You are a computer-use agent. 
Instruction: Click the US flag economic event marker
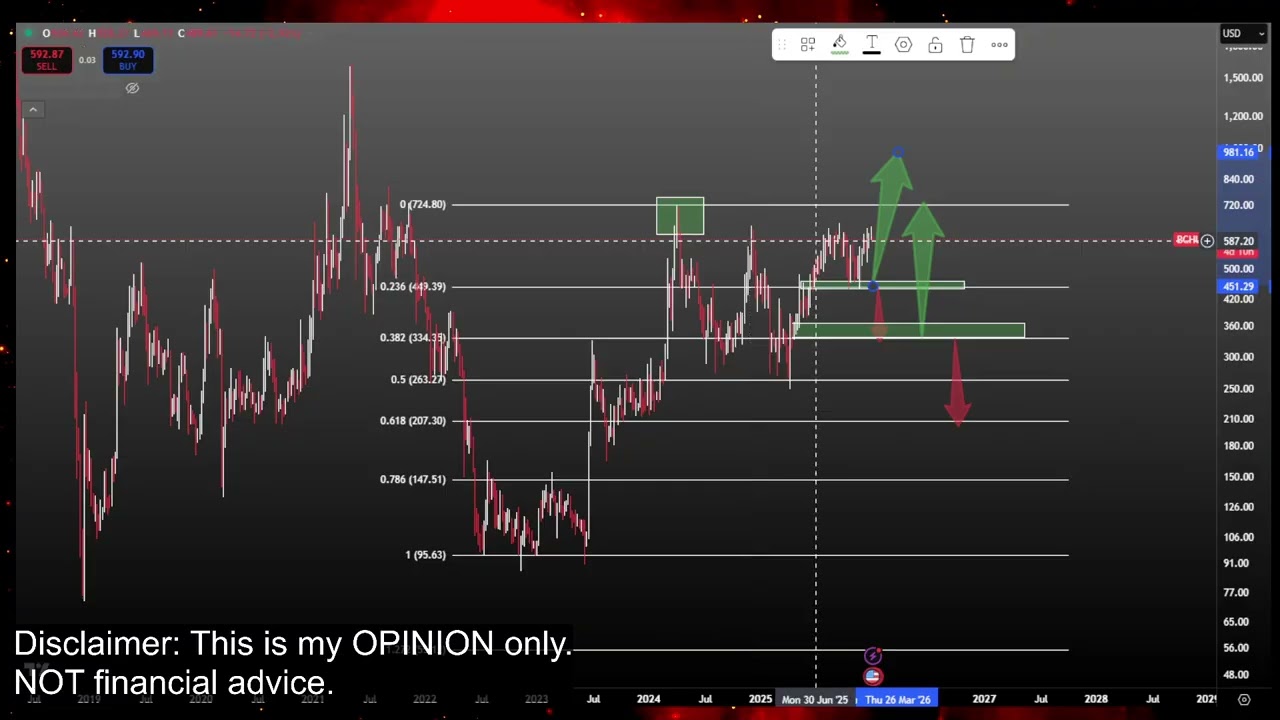[x=873, y=676]
